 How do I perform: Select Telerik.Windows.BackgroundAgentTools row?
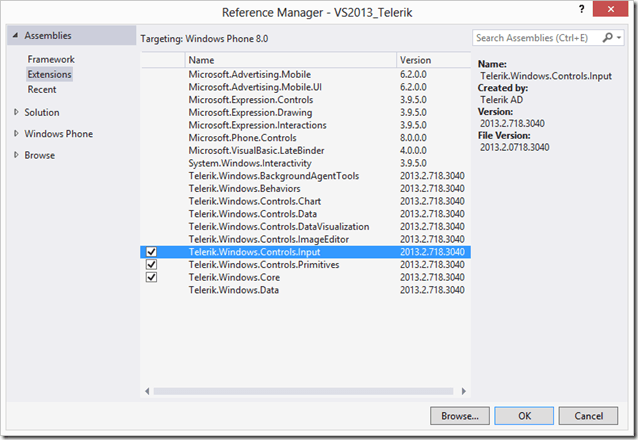pyautogui.click(x=306, y=176)
